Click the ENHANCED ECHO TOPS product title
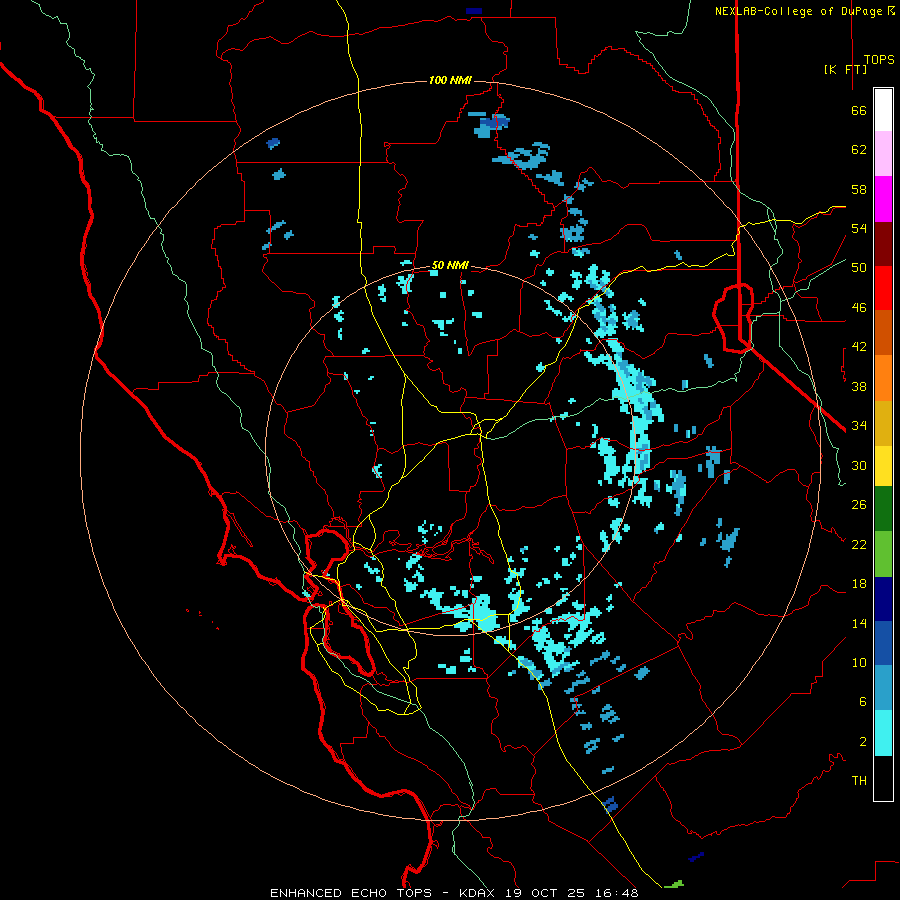 [x=350, y=893]
